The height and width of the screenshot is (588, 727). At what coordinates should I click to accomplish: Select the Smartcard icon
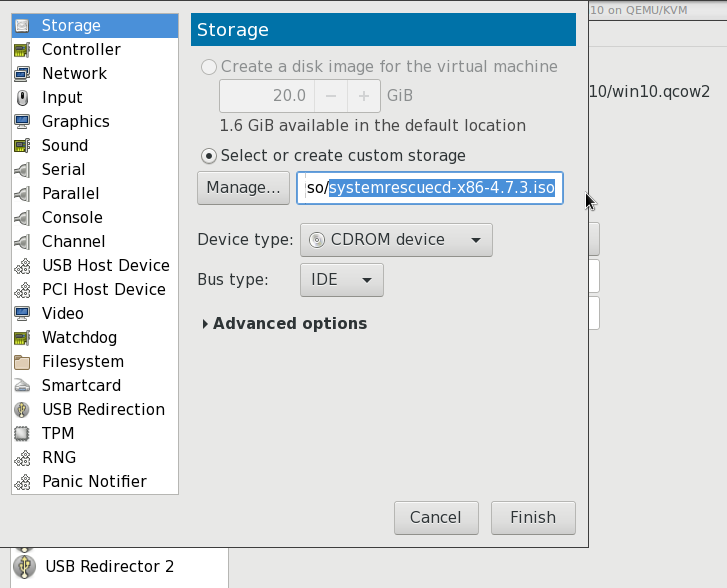coord(22,386)
